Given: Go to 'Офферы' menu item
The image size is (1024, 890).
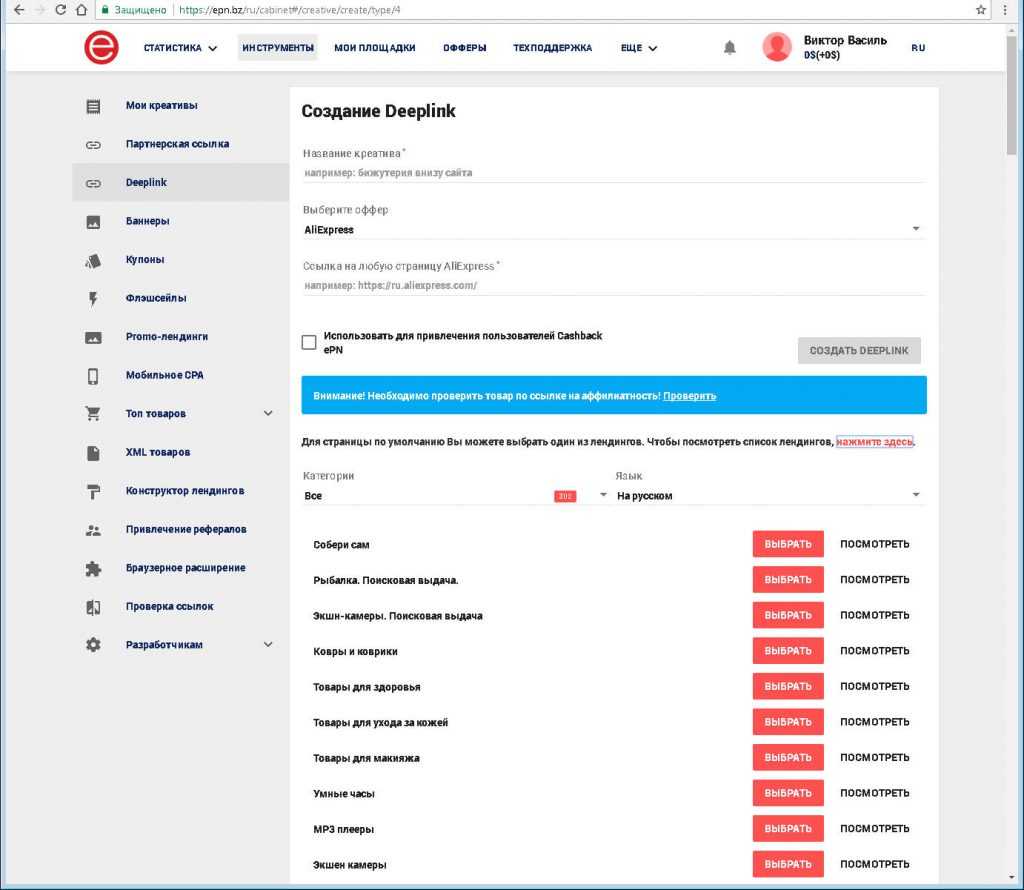Looking at the screenshot, I should 464,48.
